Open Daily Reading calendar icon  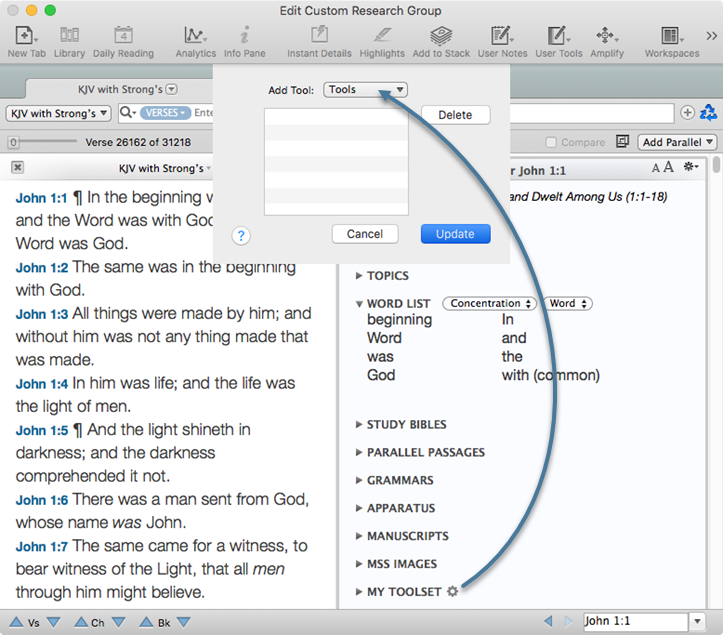tap(123, 36)
